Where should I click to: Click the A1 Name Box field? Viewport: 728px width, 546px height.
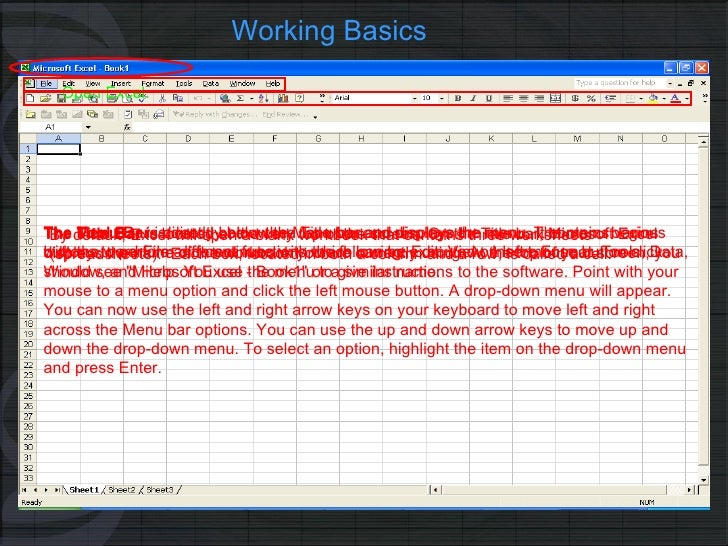click(x=51, y=127)
